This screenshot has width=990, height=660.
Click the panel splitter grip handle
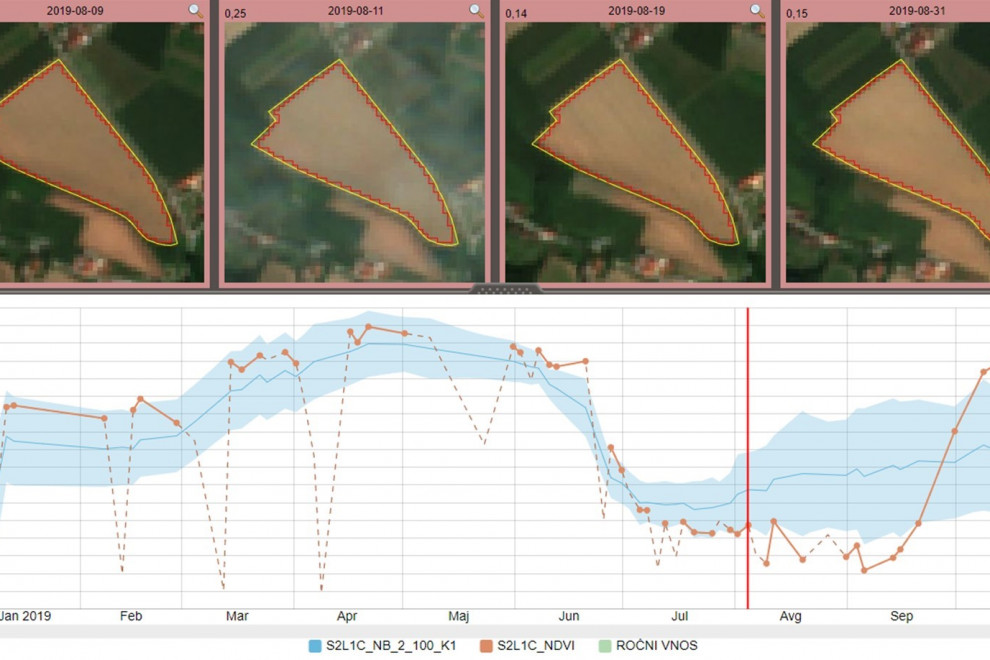505,289
